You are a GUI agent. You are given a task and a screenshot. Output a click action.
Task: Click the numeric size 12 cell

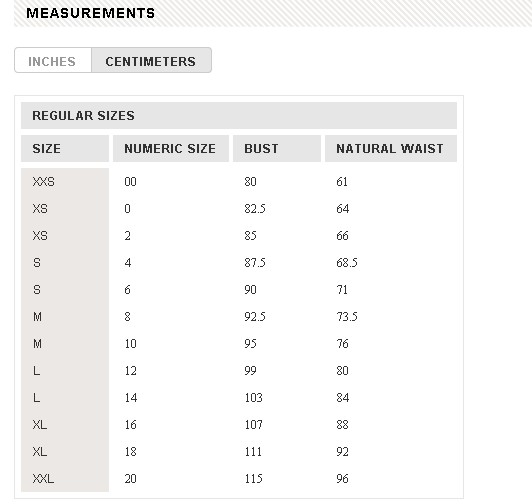click(130, 371)
